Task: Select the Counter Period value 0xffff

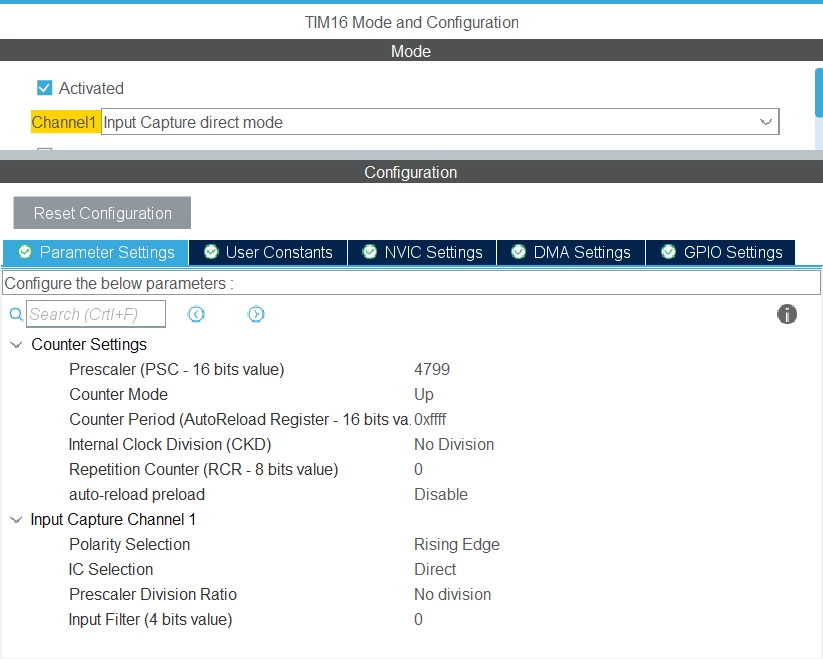Action: [x=430, y=419]
